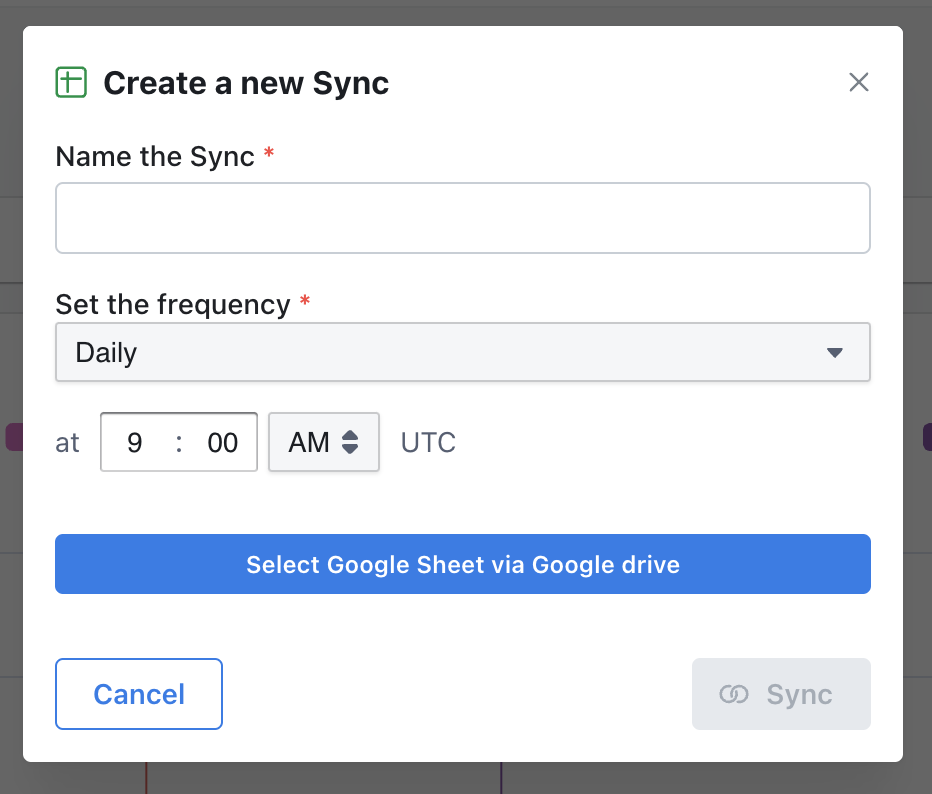Click the frequency dropdown caret arrow
Viewport: 932px width, 794px height.
click(835, 352)
